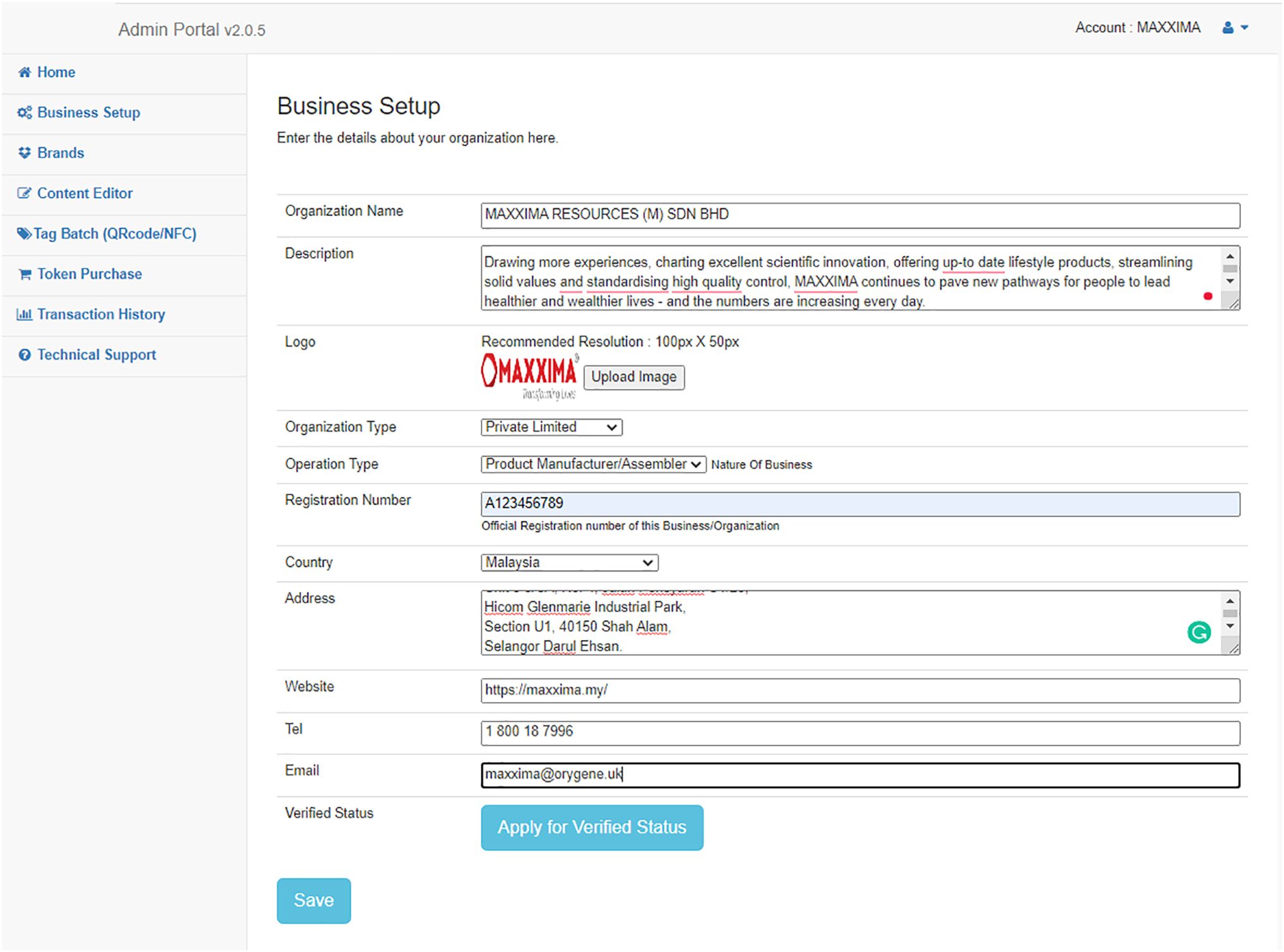Click the Home house icon in sidebar
Screen dimensions: 1284x952
[25, 73]
